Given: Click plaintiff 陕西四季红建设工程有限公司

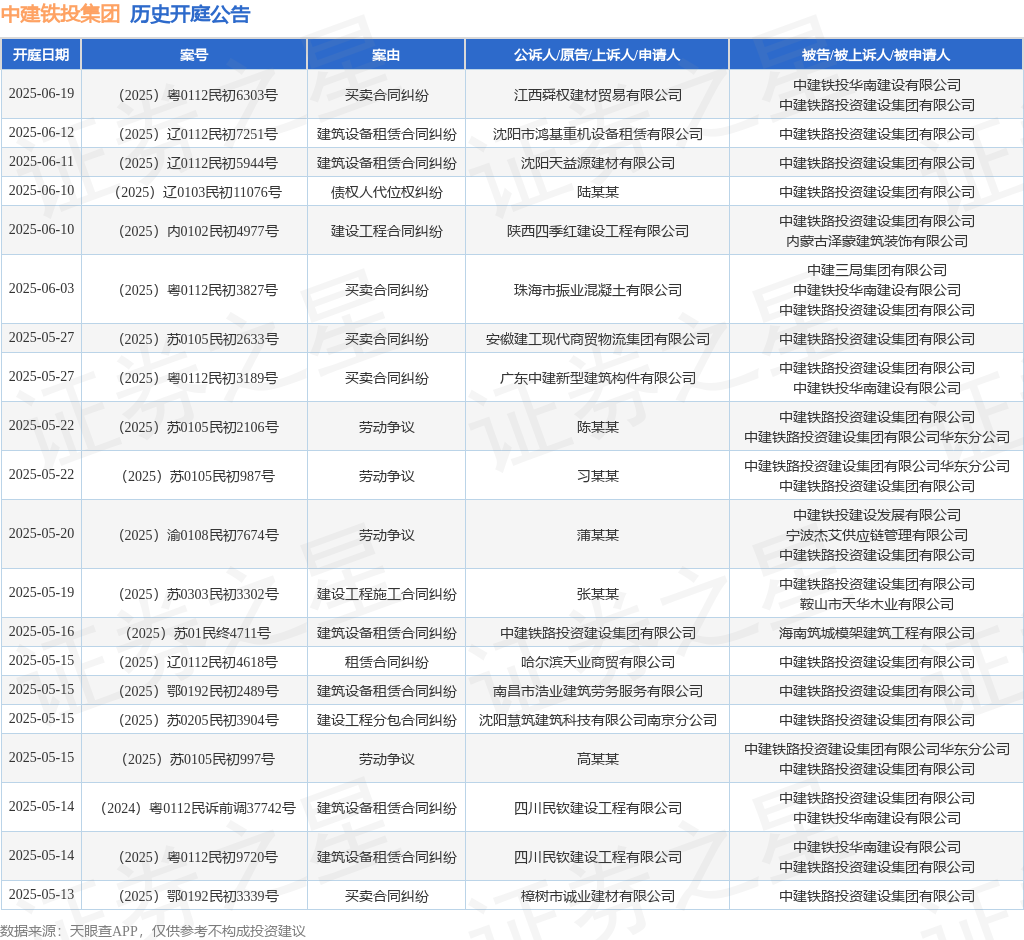Looking at the screenshot, I should click(x=597, y=231).
